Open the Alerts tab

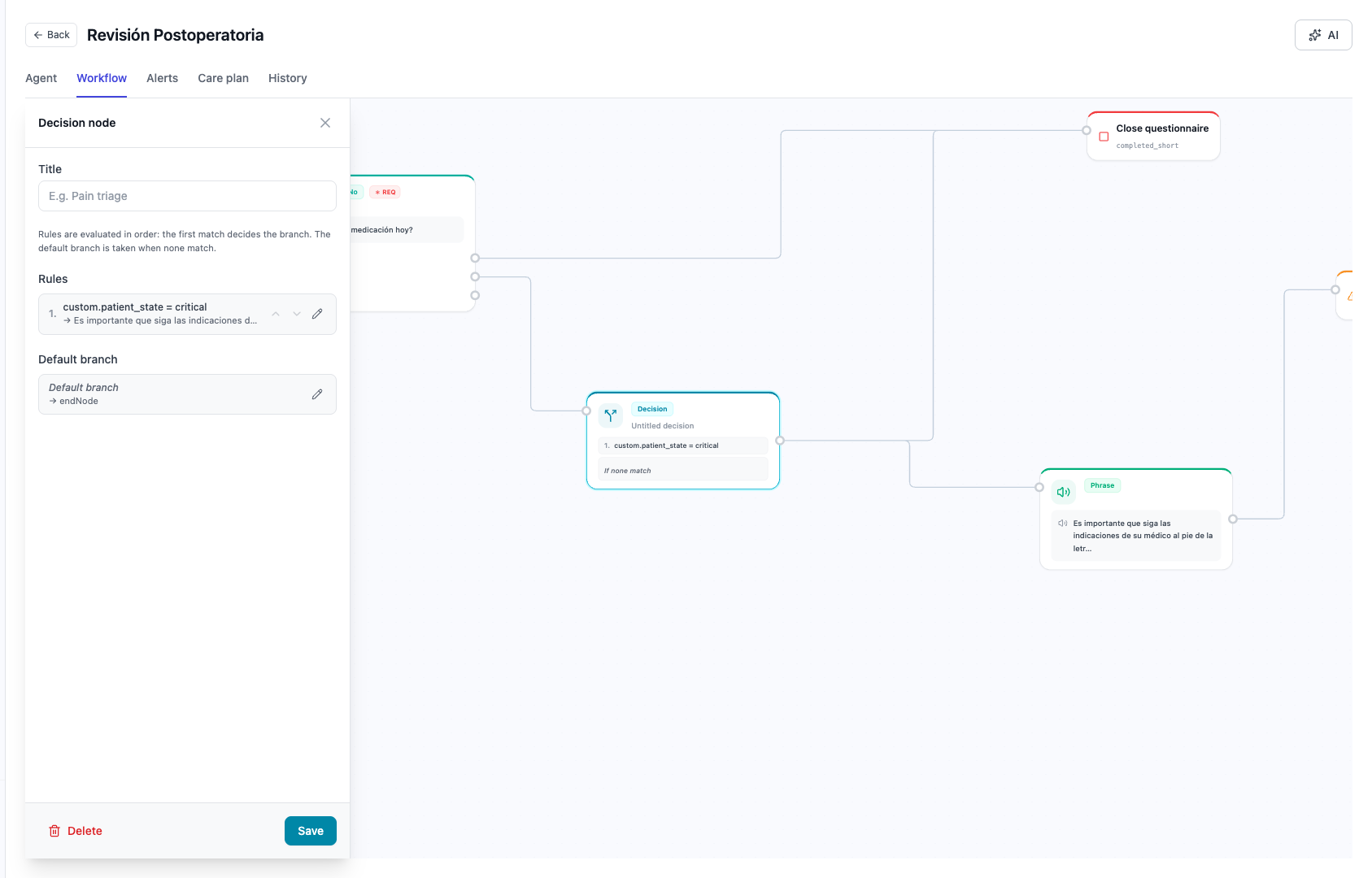coord(162,78)
